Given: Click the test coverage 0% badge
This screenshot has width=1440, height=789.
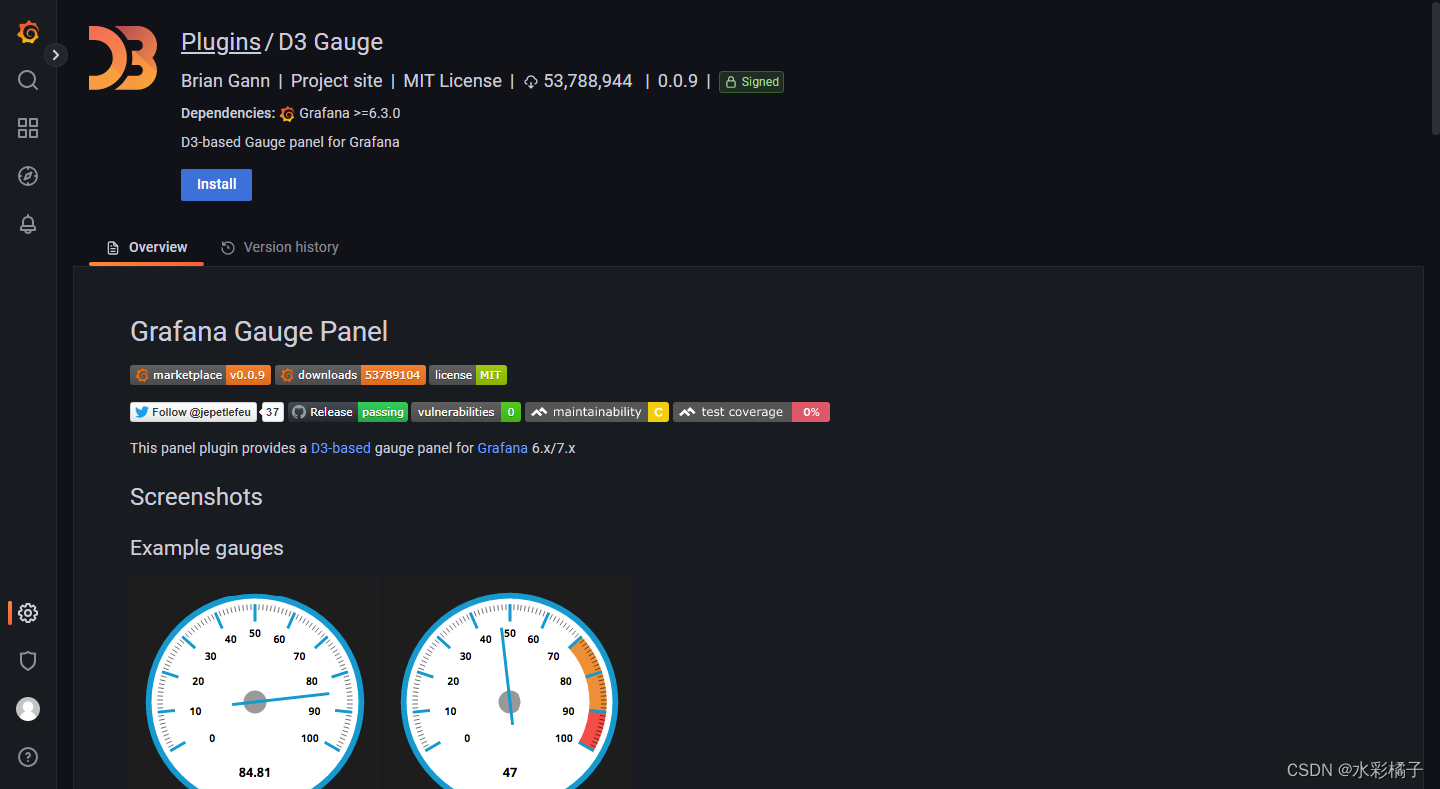Looking at the screenshot, I should [751, 412].
